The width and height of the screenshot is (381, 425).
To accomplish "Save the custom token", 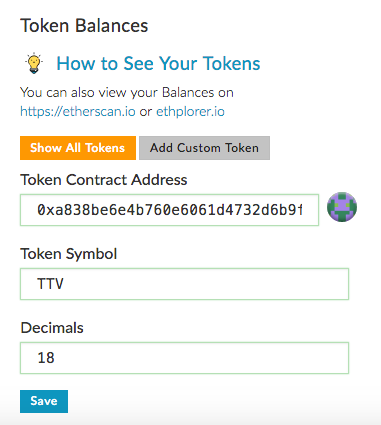I will 44,401.
